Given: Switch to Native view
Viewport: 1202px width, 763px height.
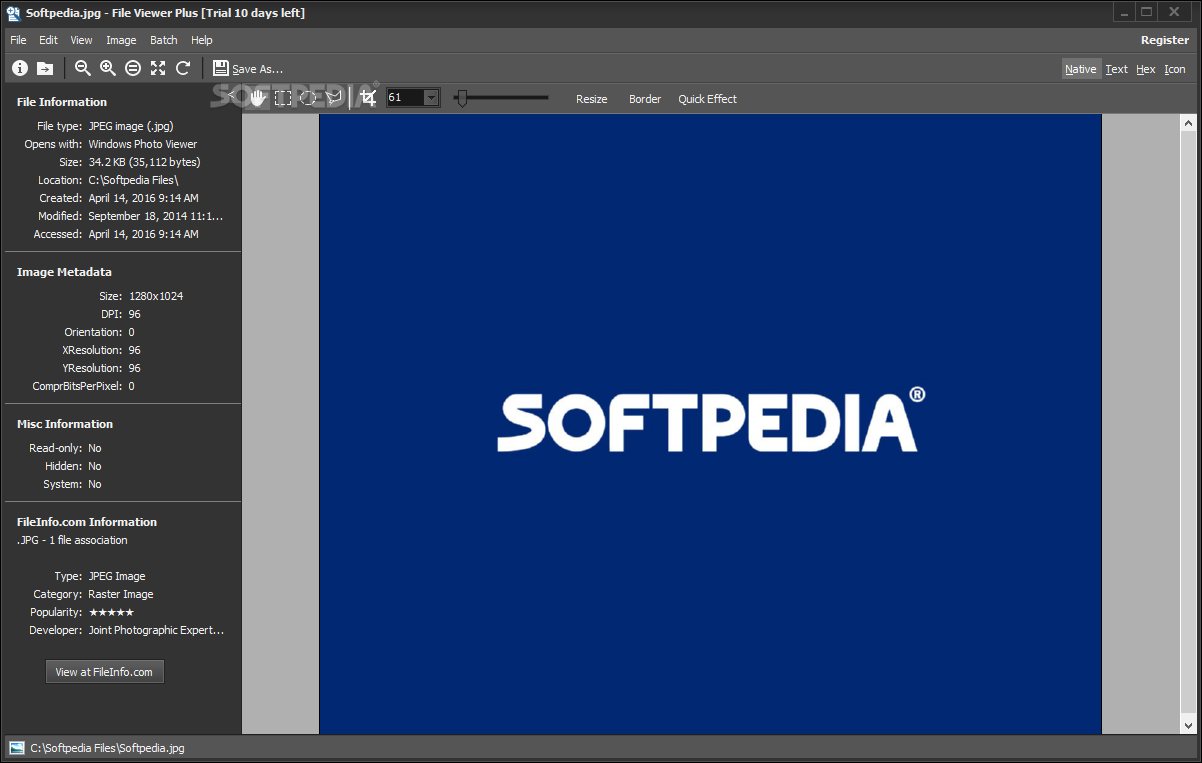Looking at the screenshot, I should click(x=1081, y=69).
